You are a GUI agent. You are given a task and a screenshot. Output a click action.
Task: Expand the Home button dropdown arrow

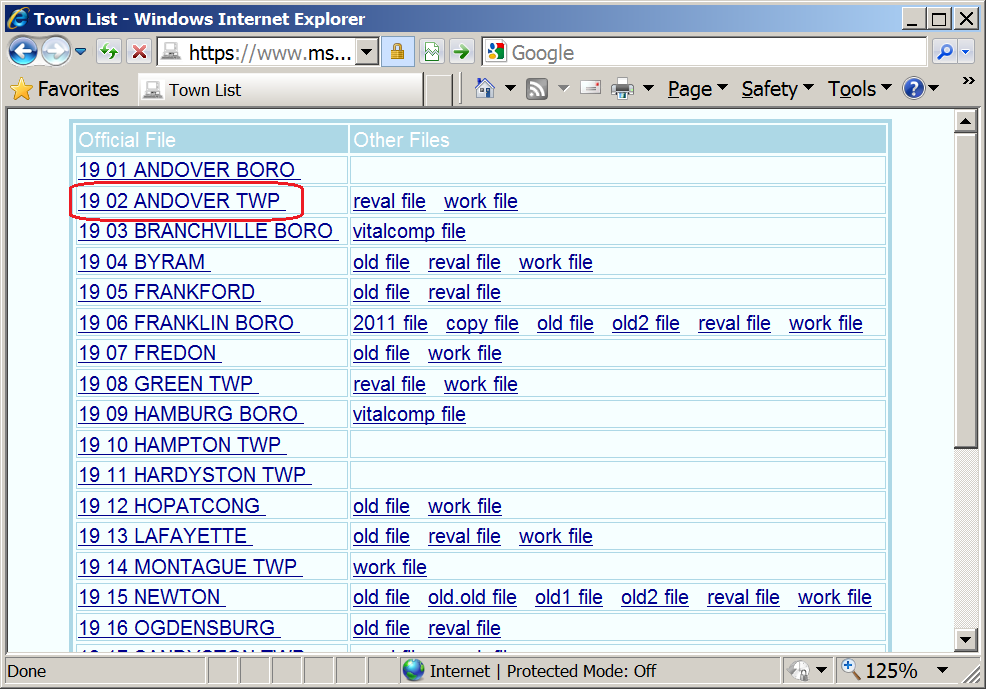click(510, 89)
